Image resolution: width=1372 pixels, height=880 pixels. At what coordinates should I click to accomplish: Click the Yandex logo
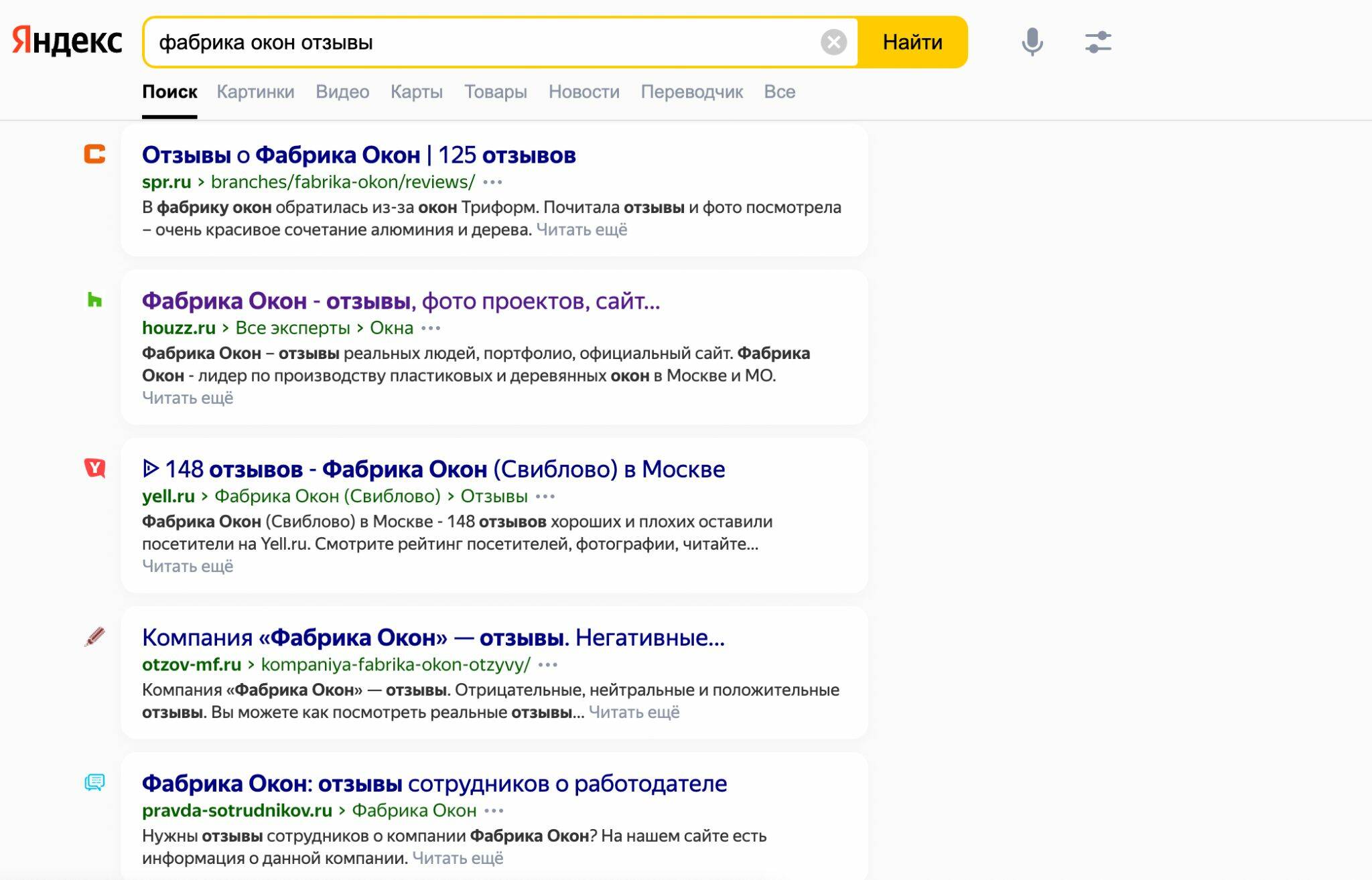(67, 42)
